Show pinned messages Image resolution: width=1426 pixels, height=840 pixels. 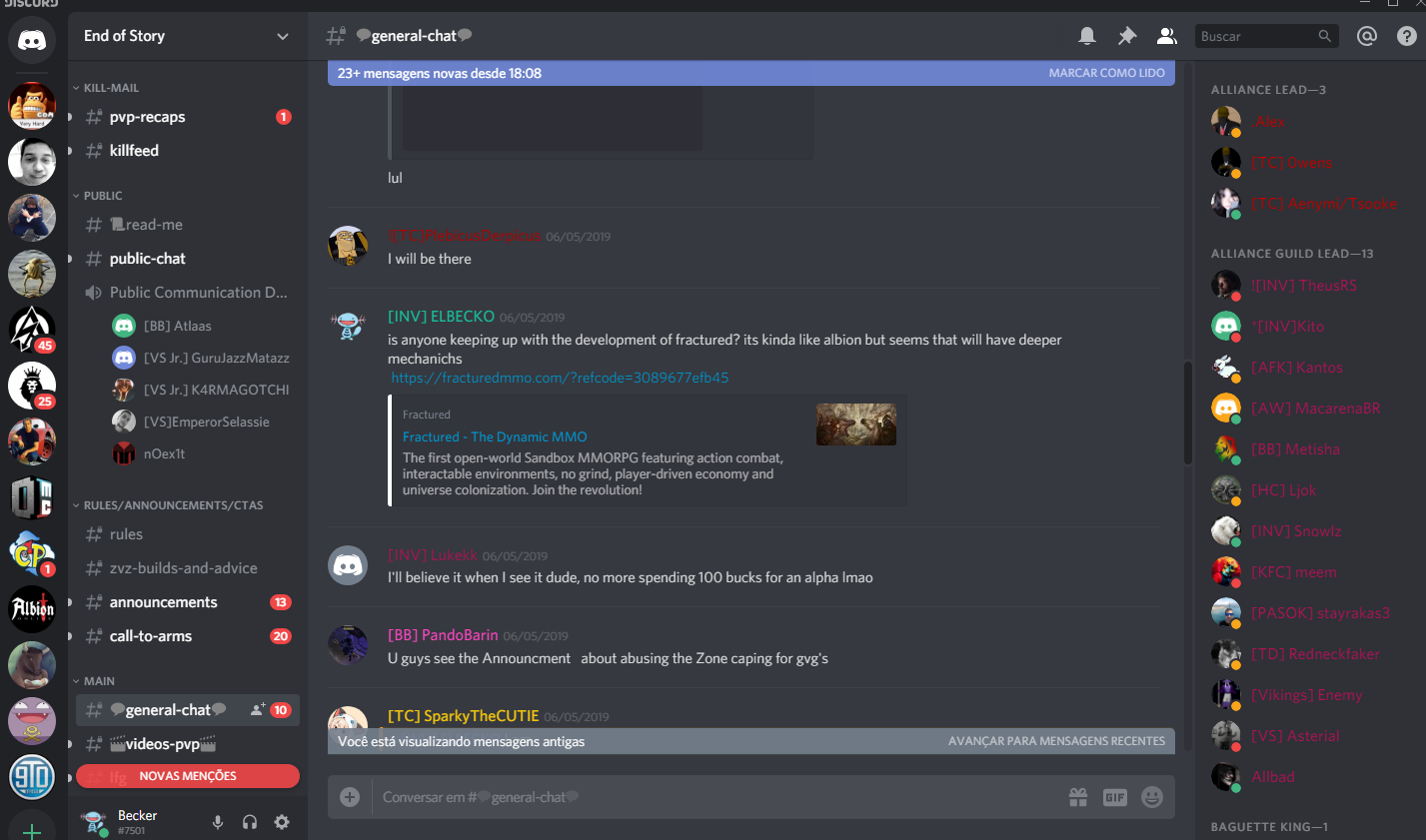(x=1127, y=36)
